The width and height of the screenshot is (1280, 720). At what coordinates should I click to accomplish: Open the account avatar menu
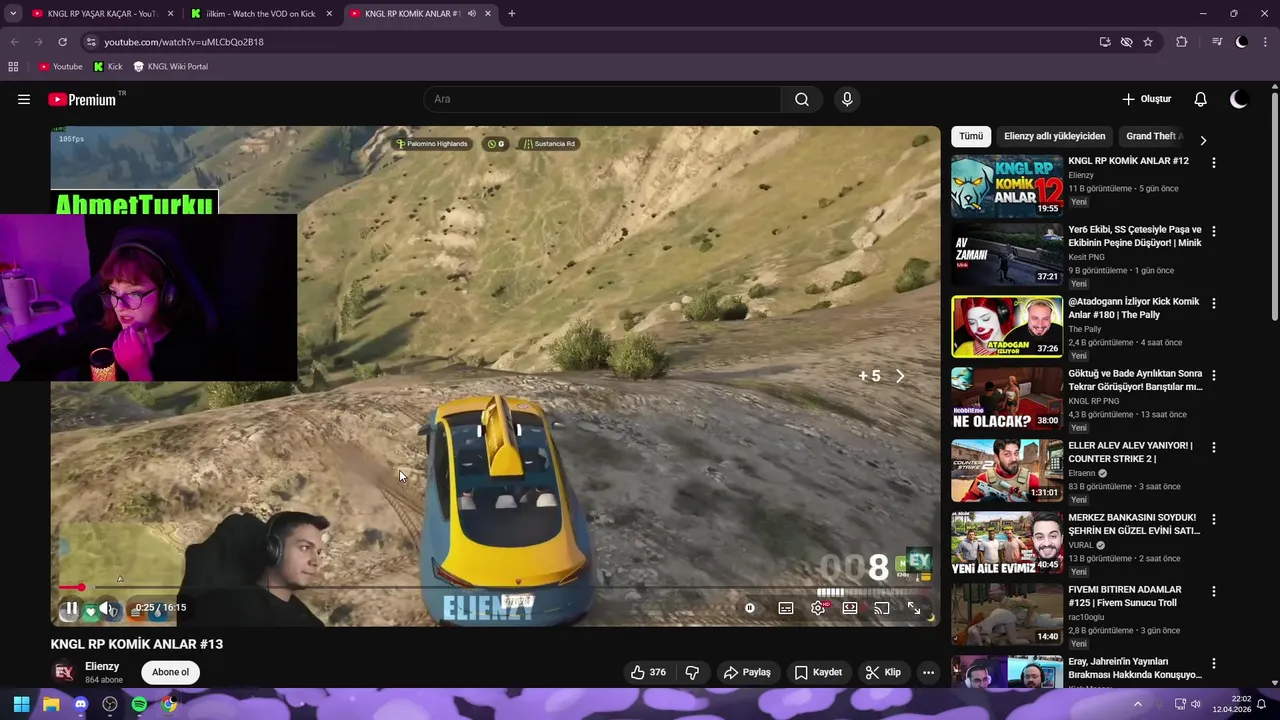point(1239,99)
